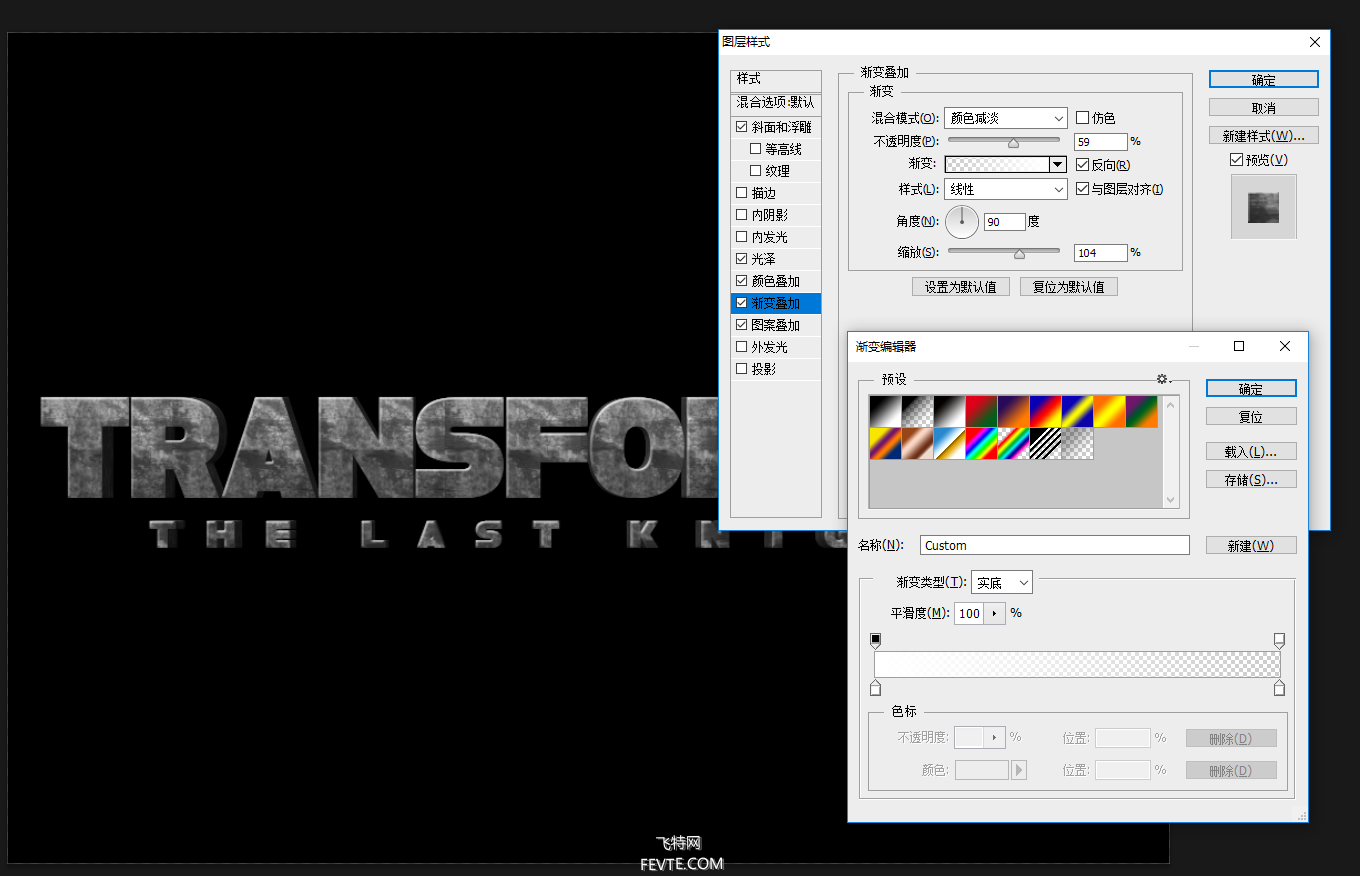Adjust the 缩放 slider
The image size is (1360, 876).
click(1019, 254)
